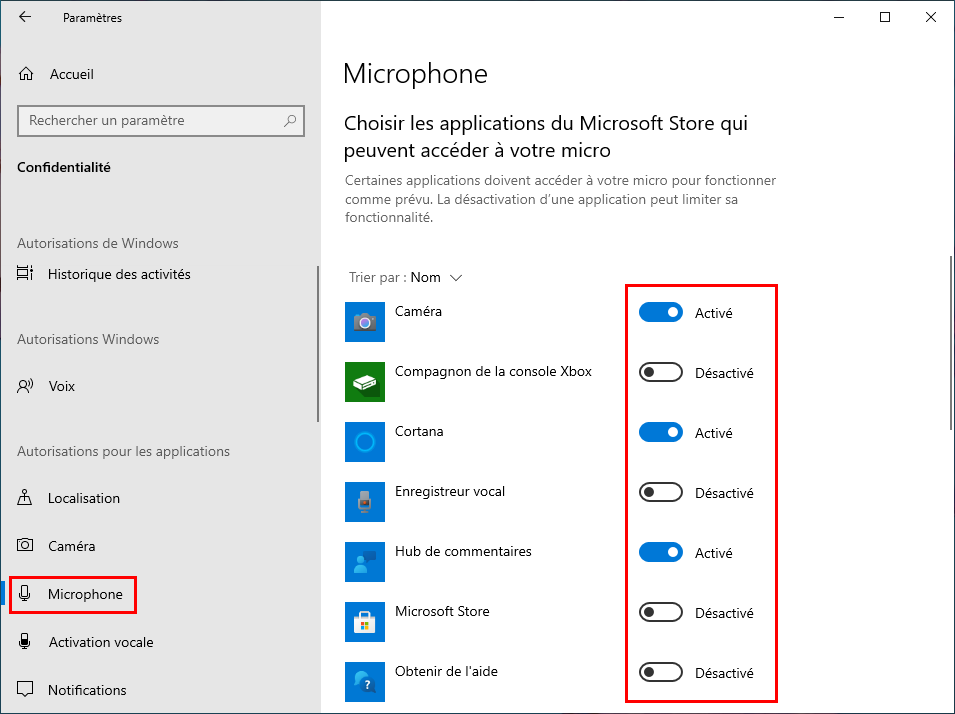Click the 'Autorisations Windows' header
The height and width of the screenshot is (714, 955).
click(x=88, y=339)
